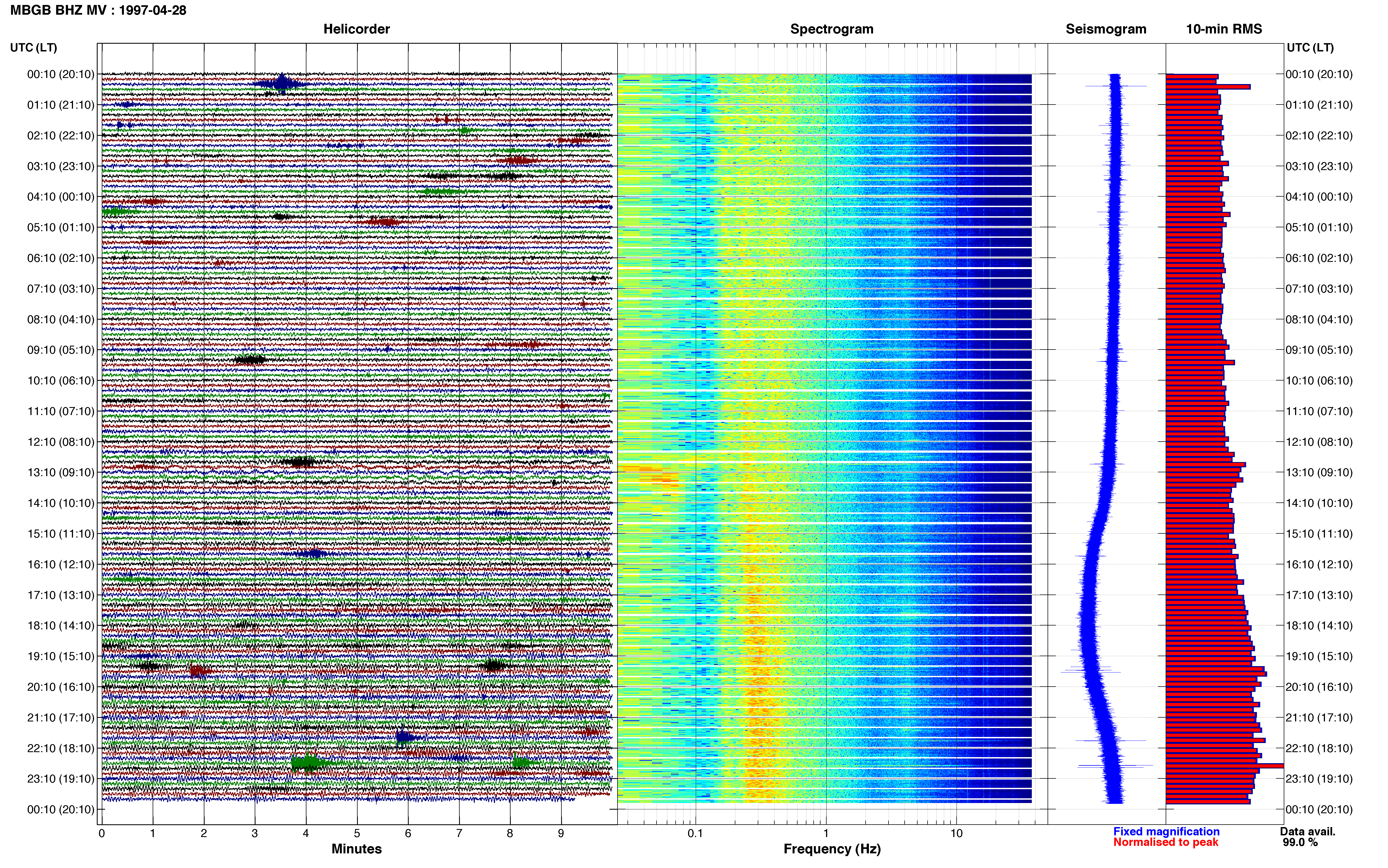Click right-side time label '23:10 (19:10)'
1388x868 pixels.
(1319, 778)
